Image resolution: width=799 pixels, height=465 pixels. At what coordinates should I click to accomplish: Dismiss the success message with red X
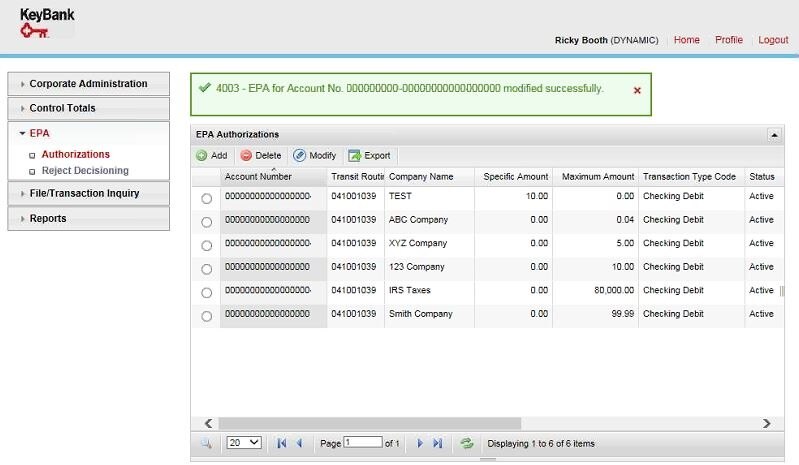click(637, 90)
